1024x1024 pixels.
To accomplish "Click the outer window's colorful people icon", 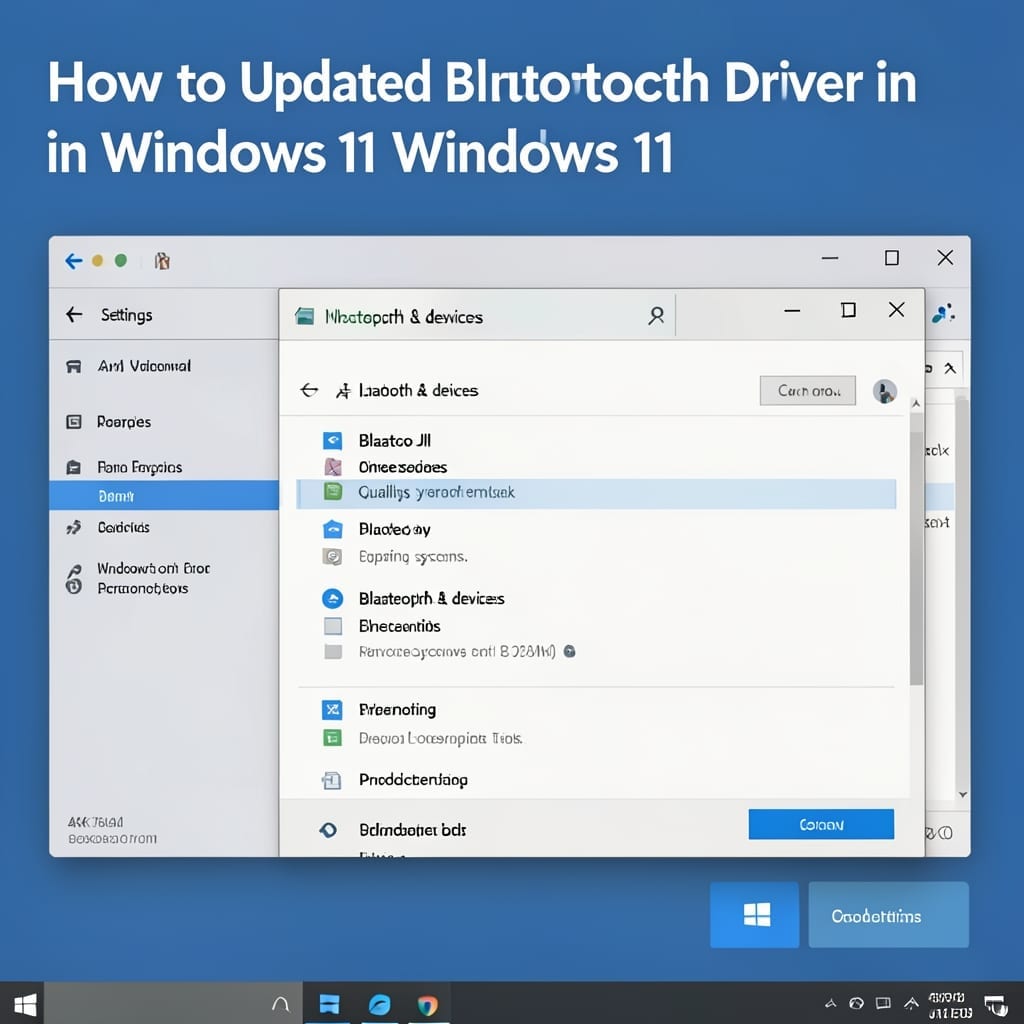I will 943,314.
